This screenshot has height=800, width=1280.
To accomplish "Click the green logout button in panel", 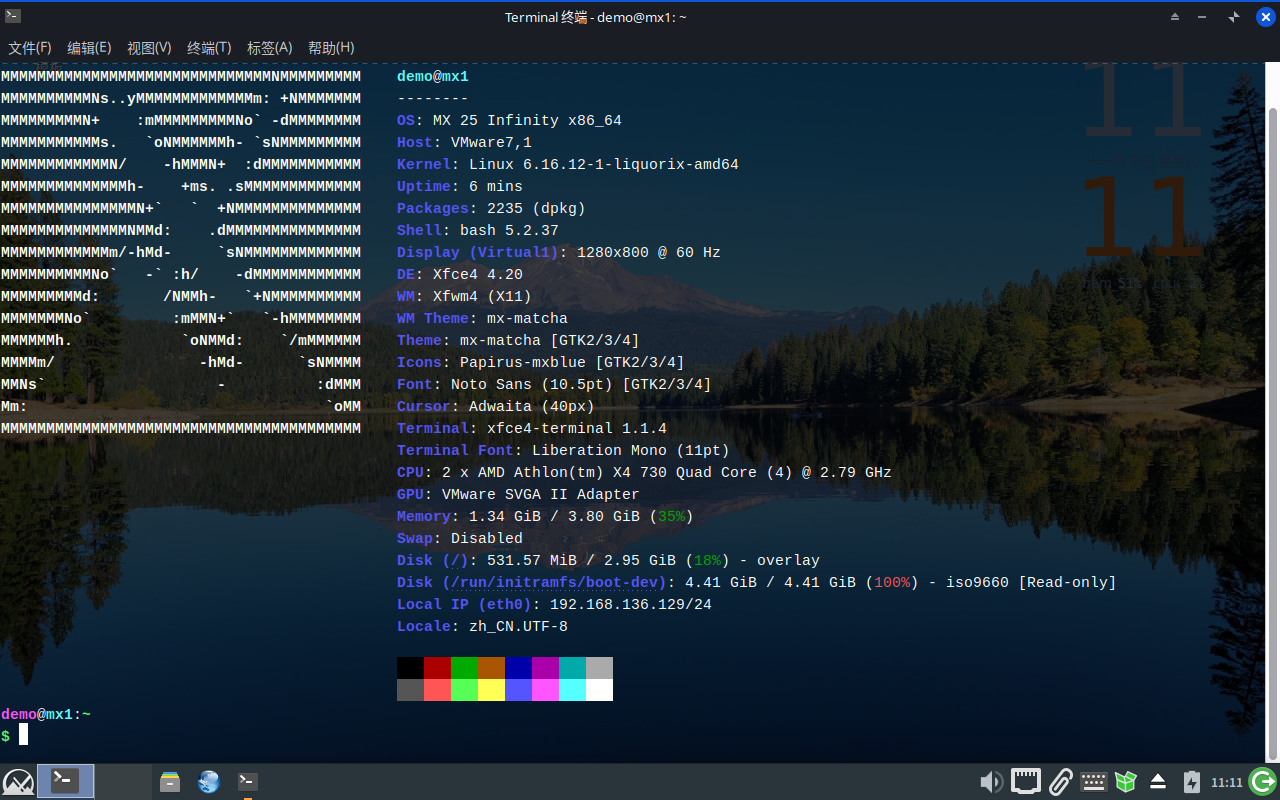I will click(x=1263, y=782).
